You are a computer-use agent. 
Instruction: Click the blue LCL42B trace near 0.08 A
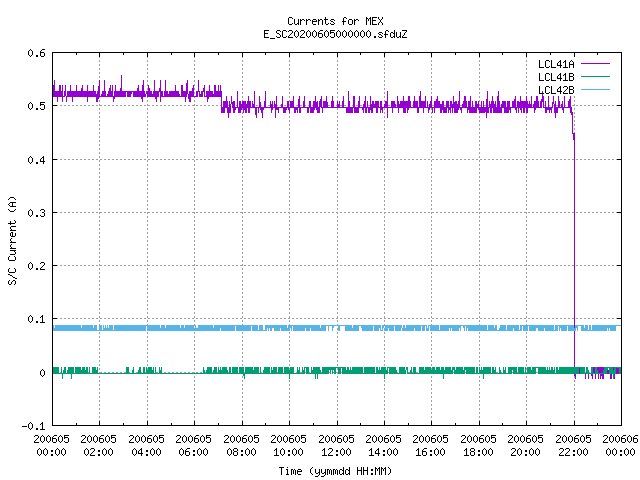tap(335, 328)
